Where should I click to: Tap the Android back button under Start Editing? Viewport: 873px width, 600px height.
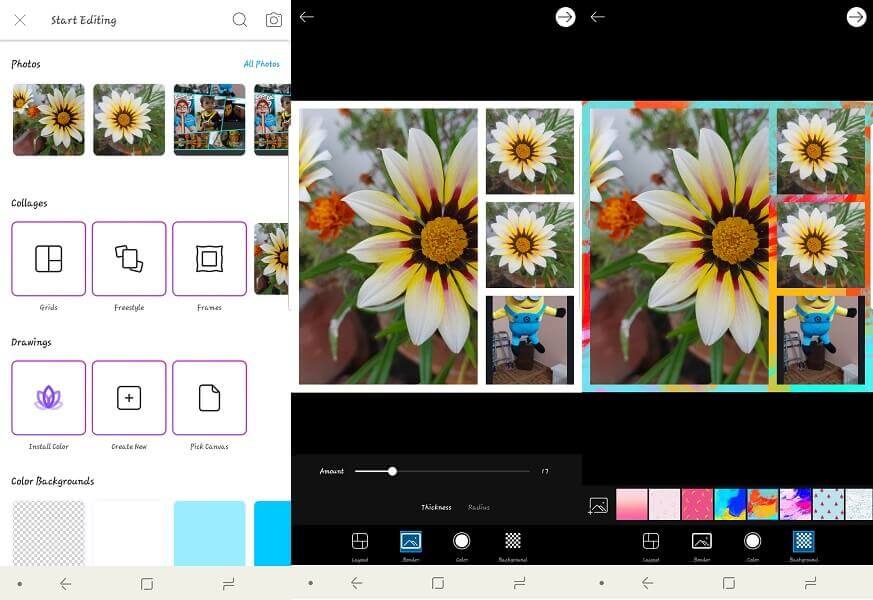66,584
